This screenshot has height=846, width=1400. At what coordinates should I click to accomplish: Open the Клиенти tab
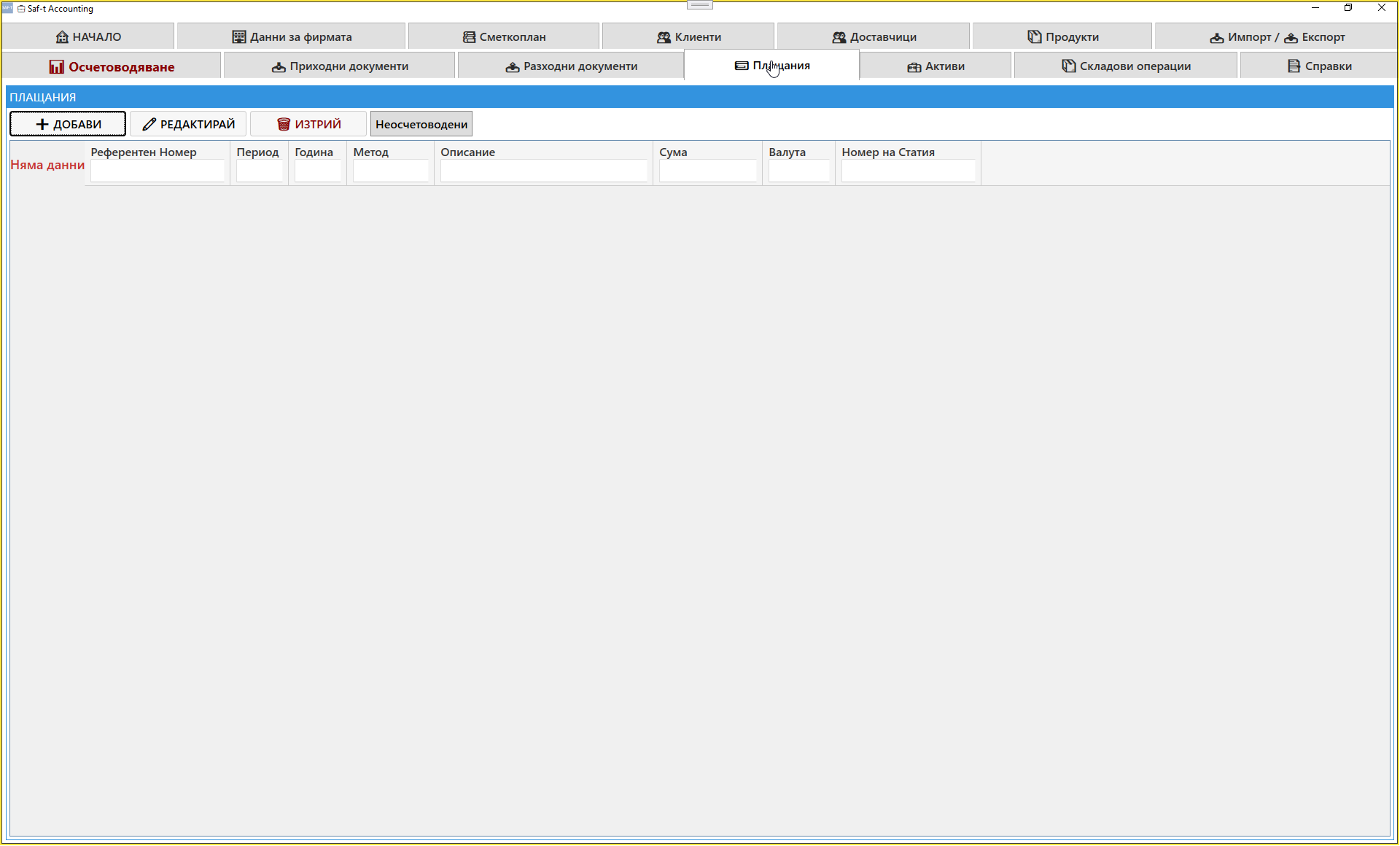688,36
